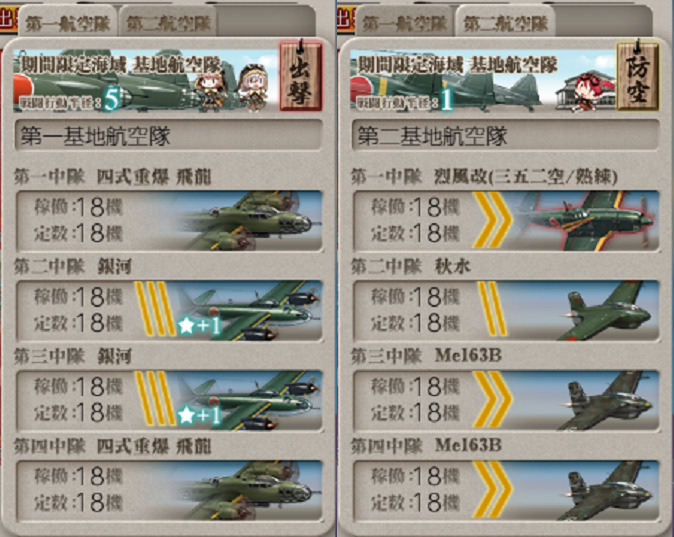Switch to 第一航空隊 tab in right panel
The image size is (674, 537).
pos(405,22)
